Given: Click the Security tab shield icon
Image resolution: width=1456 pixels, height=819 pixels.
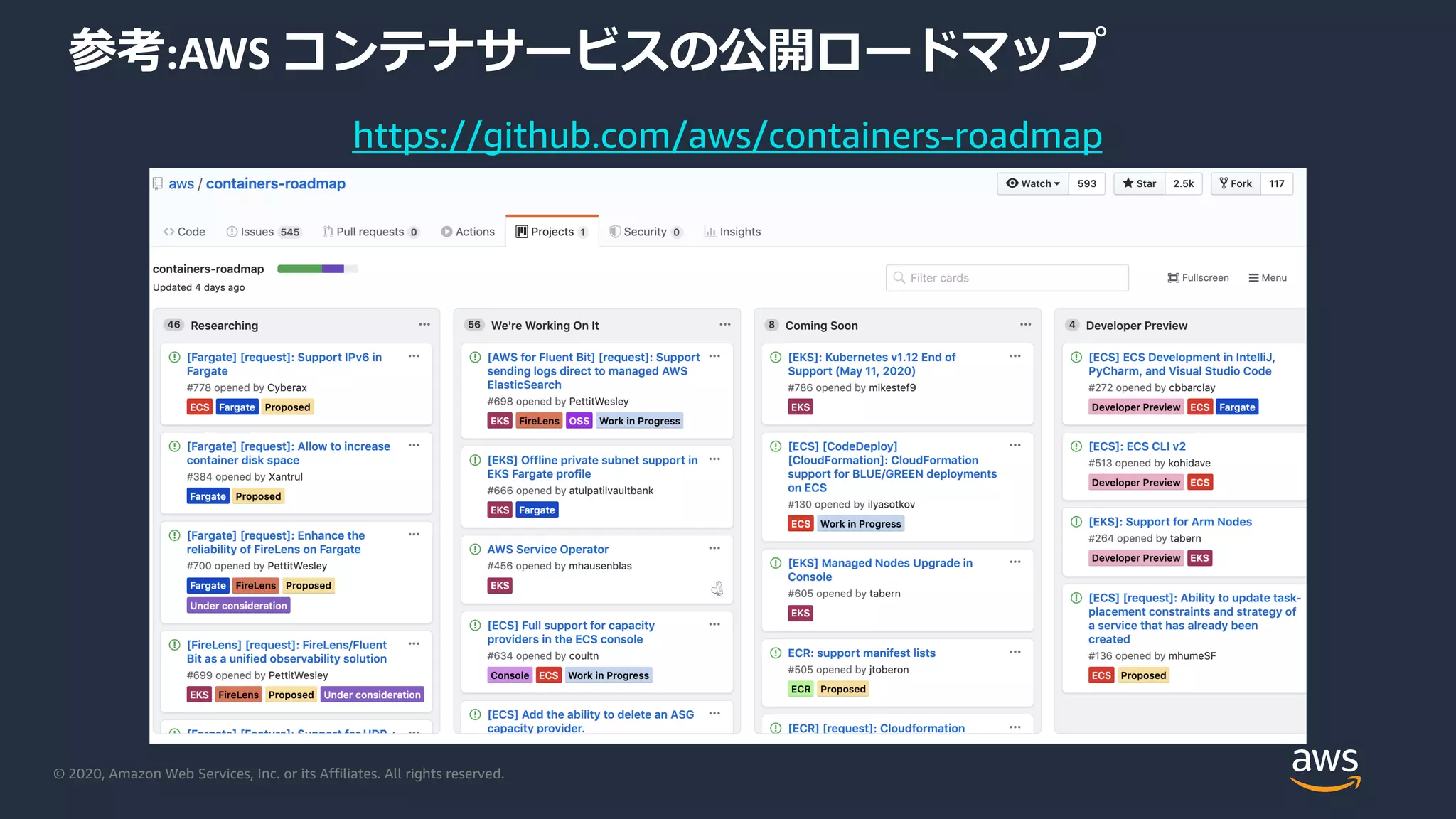Looking at the screenshot, I should (615, 232).
